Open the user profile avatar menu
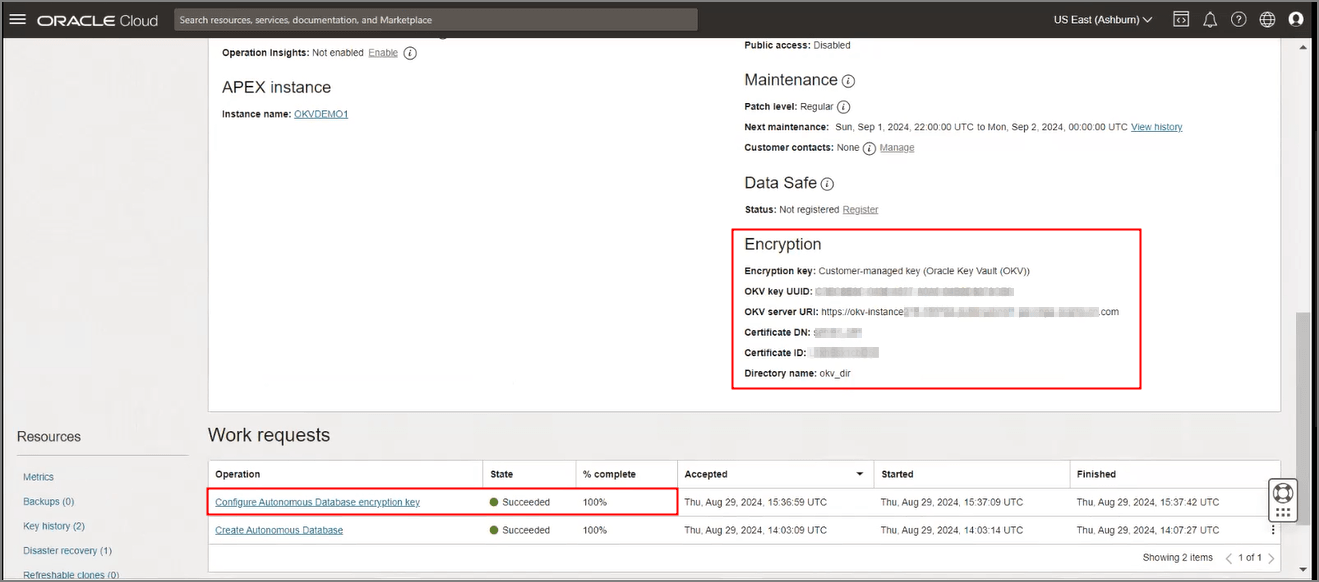Screen dimensions: 1319x582 click(x=1296, y=20)
